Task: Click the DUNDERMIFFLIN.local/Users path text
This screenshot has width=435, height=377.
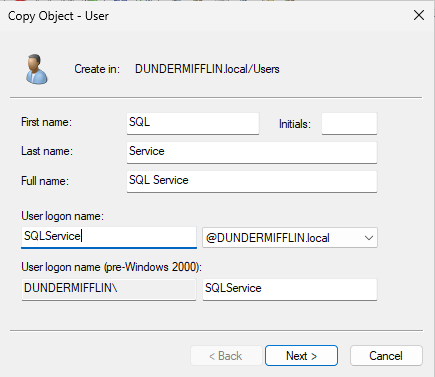Action: (207, 69)
